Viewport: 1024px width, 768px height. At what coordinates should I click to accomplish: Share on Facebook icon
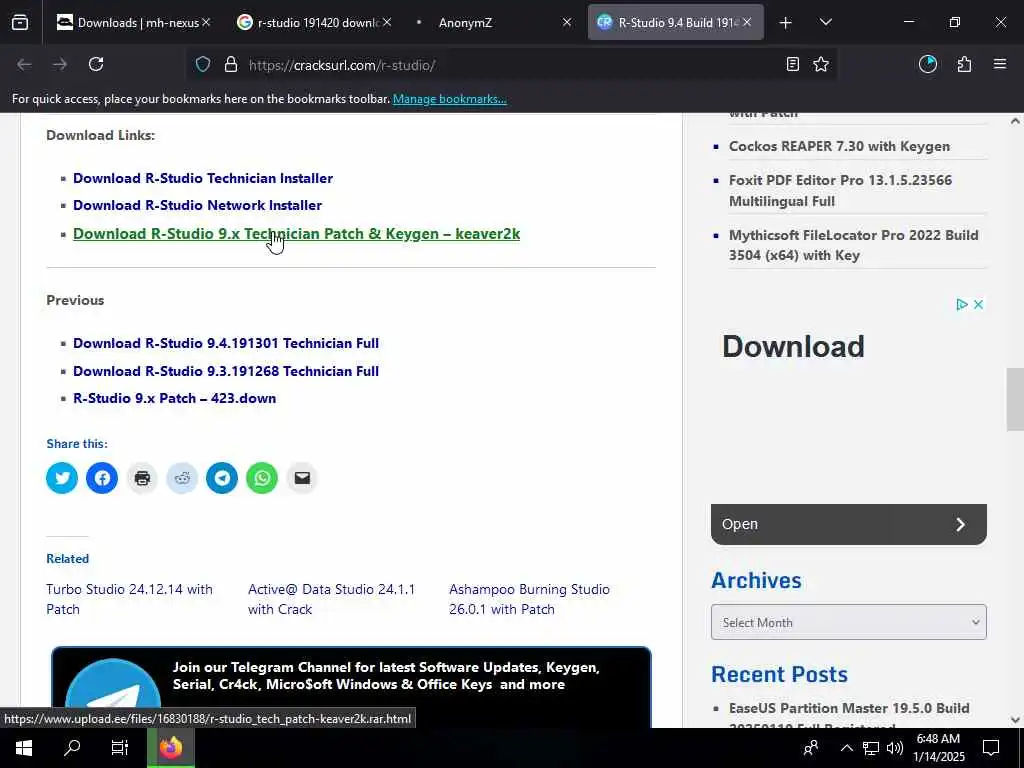click(x=102, y=478)
